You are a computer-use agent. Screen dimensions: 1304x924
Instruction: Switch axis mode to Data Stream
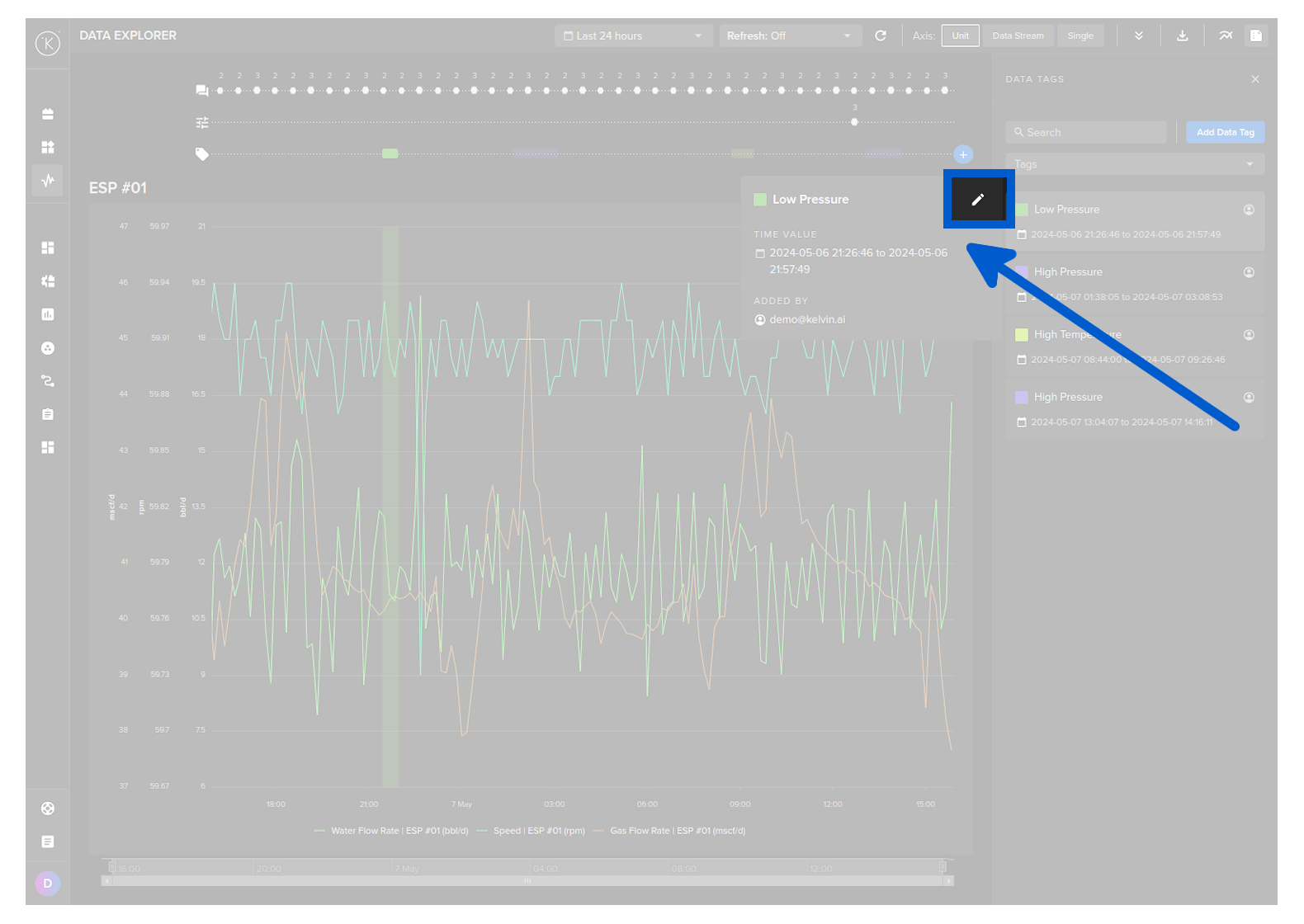[1018, 36]
